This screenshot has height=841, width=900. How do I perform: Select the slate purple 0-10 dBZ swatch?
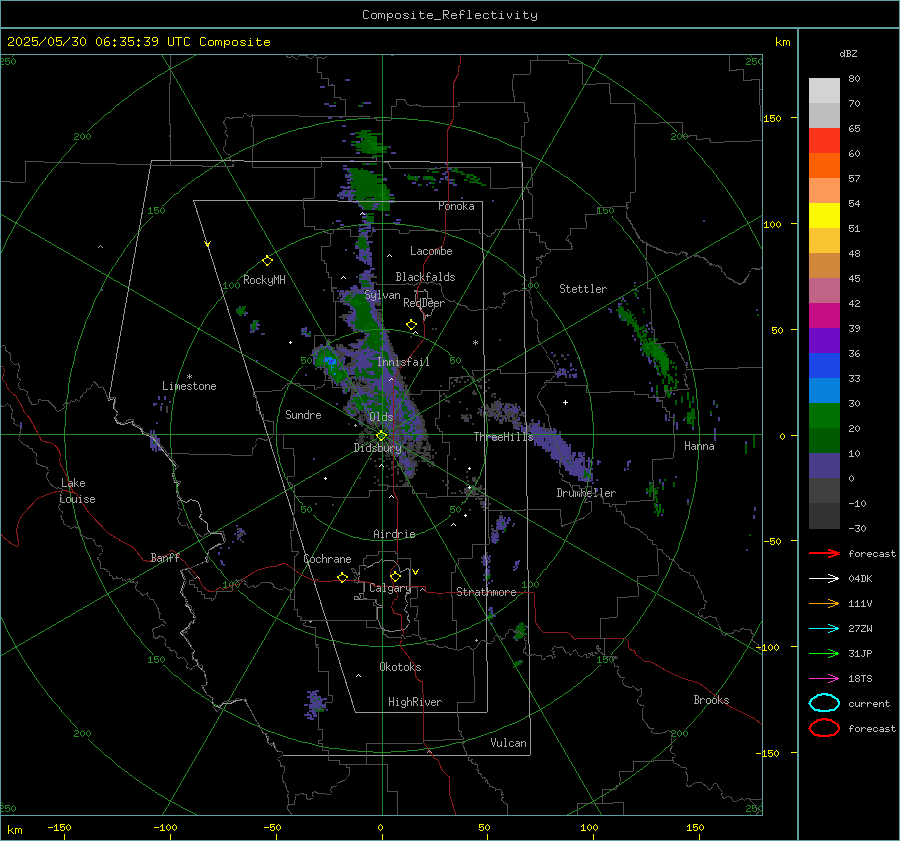coord(824,466)
